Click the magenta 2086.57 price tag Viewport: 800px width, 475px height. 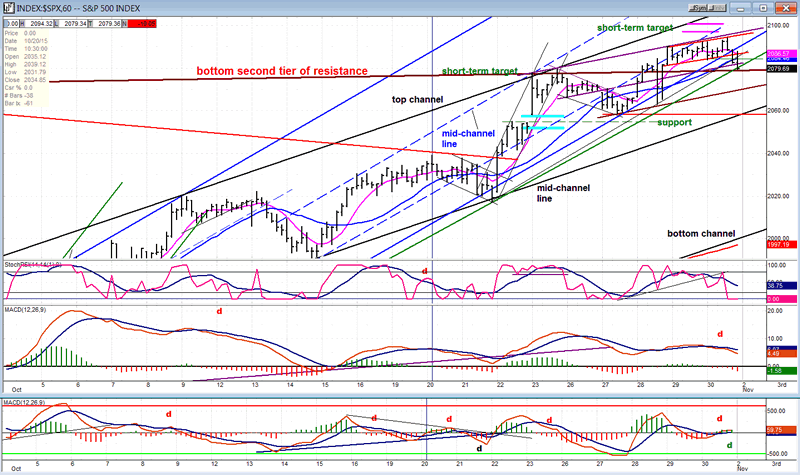[781, 54]
